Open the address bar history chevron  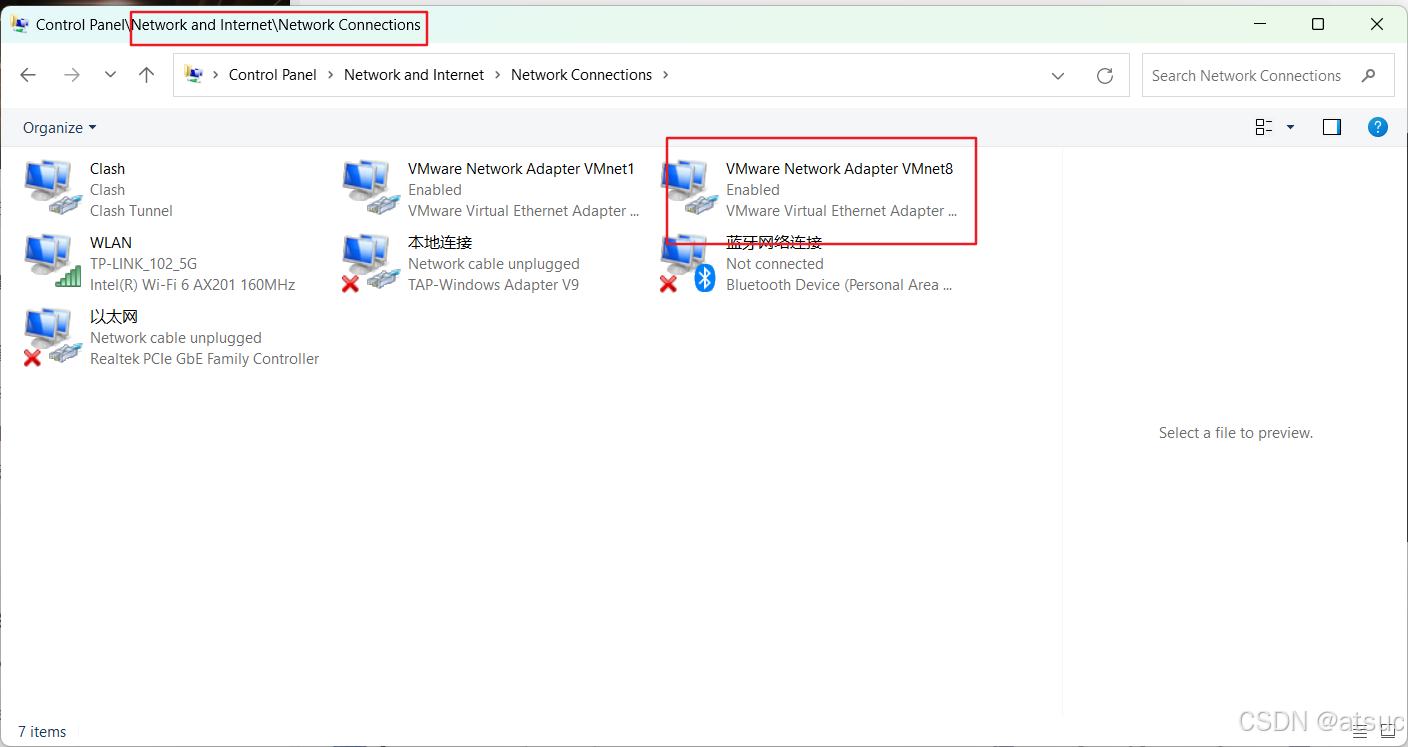(x=1058, y=75)
